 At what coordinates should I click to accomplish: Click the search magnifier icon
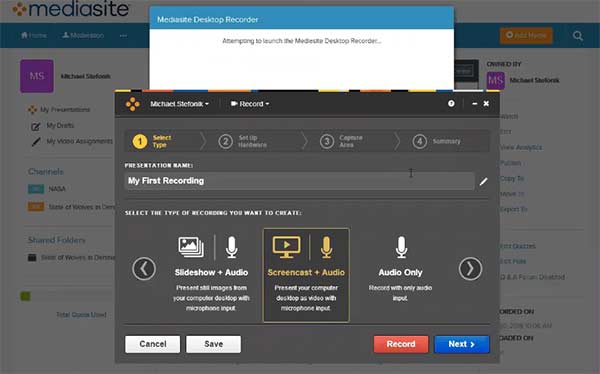[578, 36]
